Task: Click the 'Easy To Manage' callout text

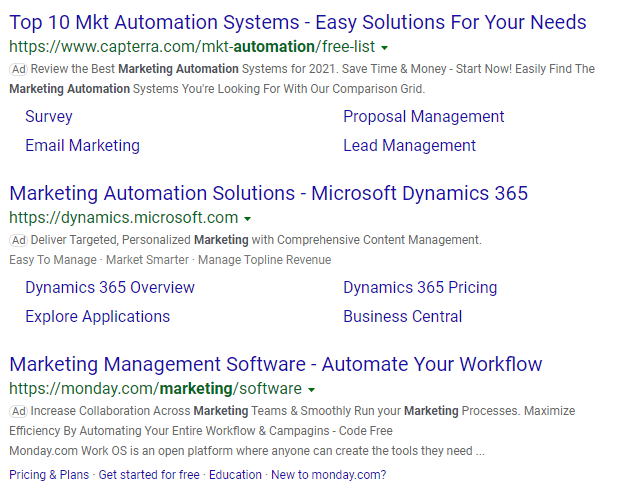Action: click(53, 260)
